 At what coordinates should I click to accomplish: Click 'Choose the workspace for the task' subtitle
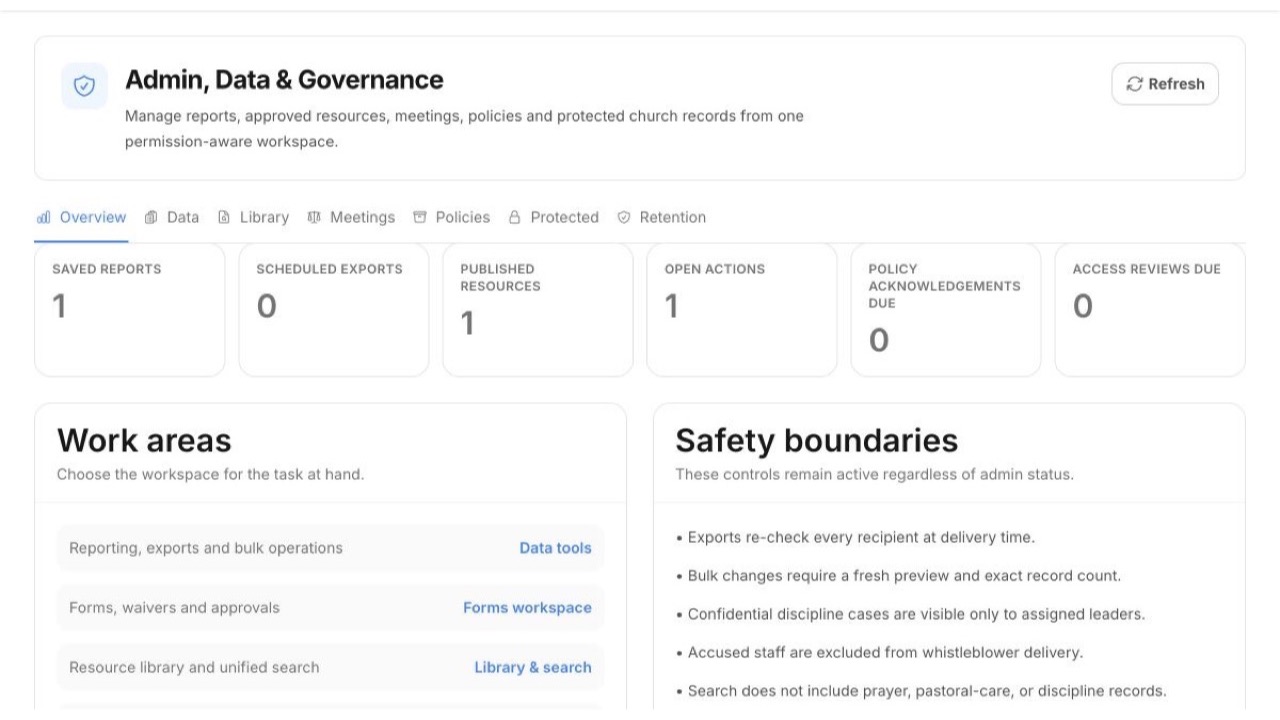click(x=210, y=474)
